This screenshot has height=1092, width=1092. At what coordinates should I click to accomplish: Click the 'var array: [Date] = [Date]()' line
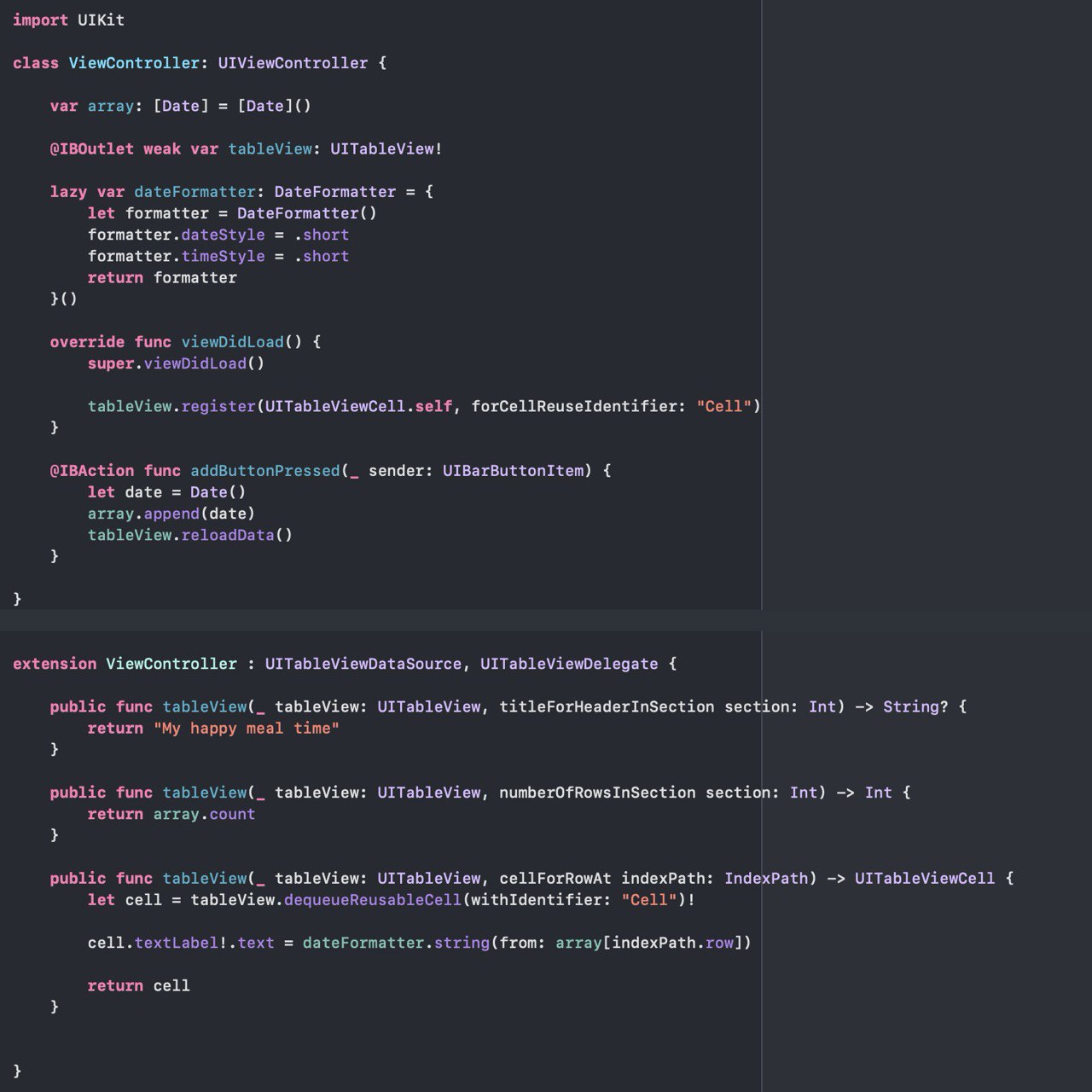181,106
